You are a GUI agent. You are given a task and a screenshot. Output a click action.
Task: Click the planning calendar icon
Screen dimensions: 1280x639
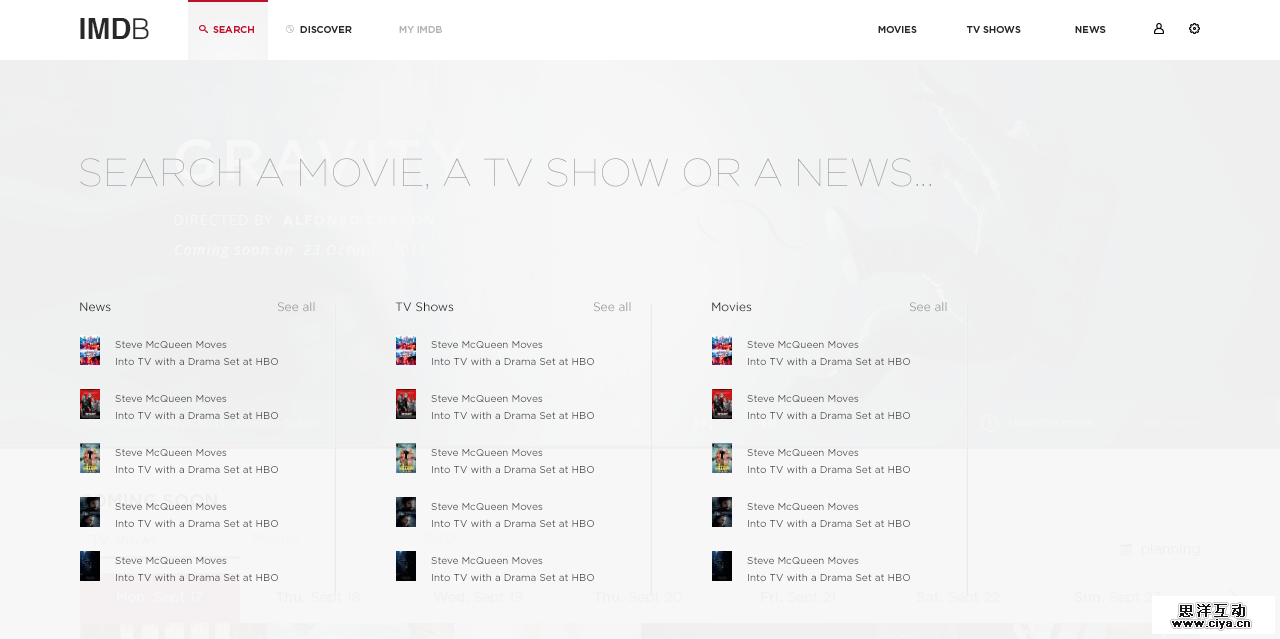(1126, 549)
